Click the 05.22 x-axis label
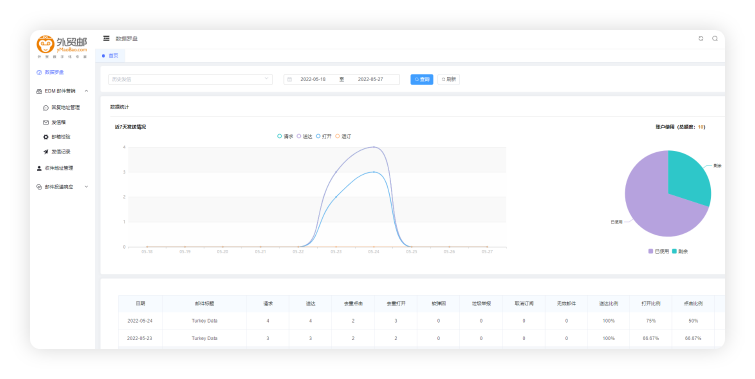 (x=298, y=252)
